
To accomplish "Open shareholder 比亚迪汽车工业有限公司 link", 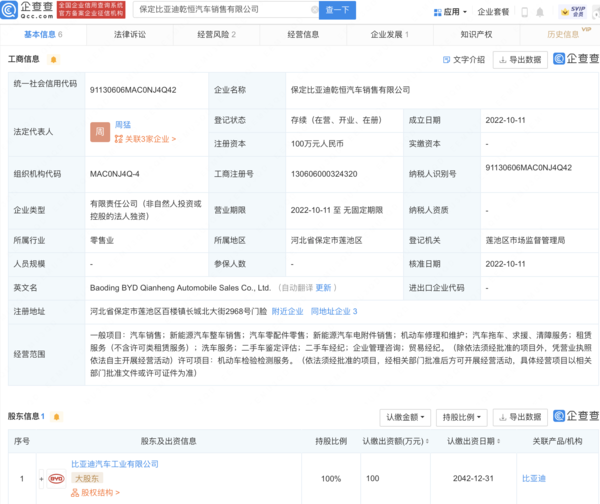I will (115, 464).
